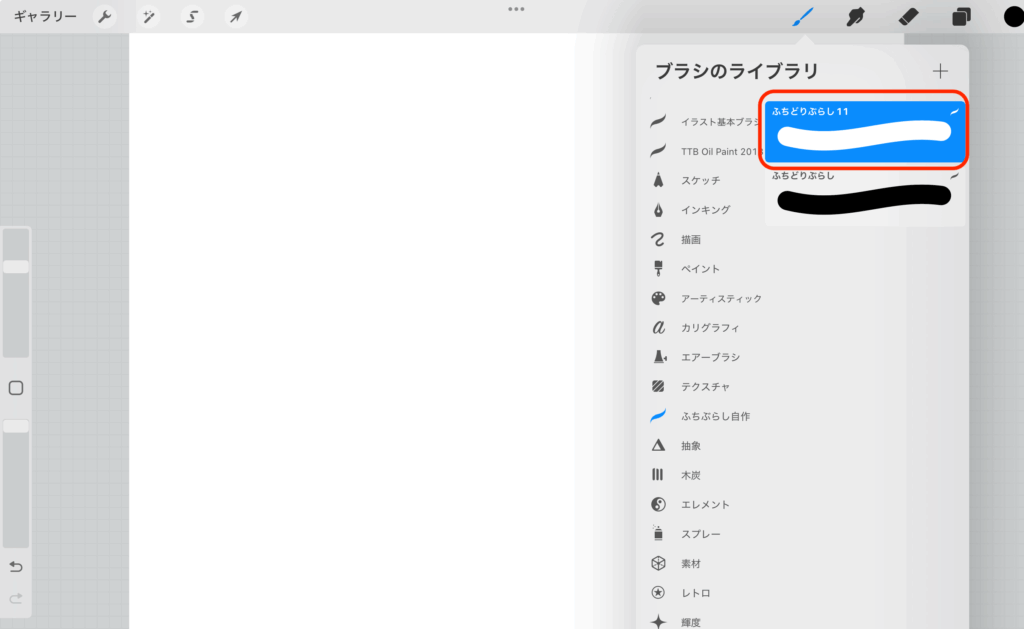
Task: Open the レトロ brush set
Action: [681, 592]
